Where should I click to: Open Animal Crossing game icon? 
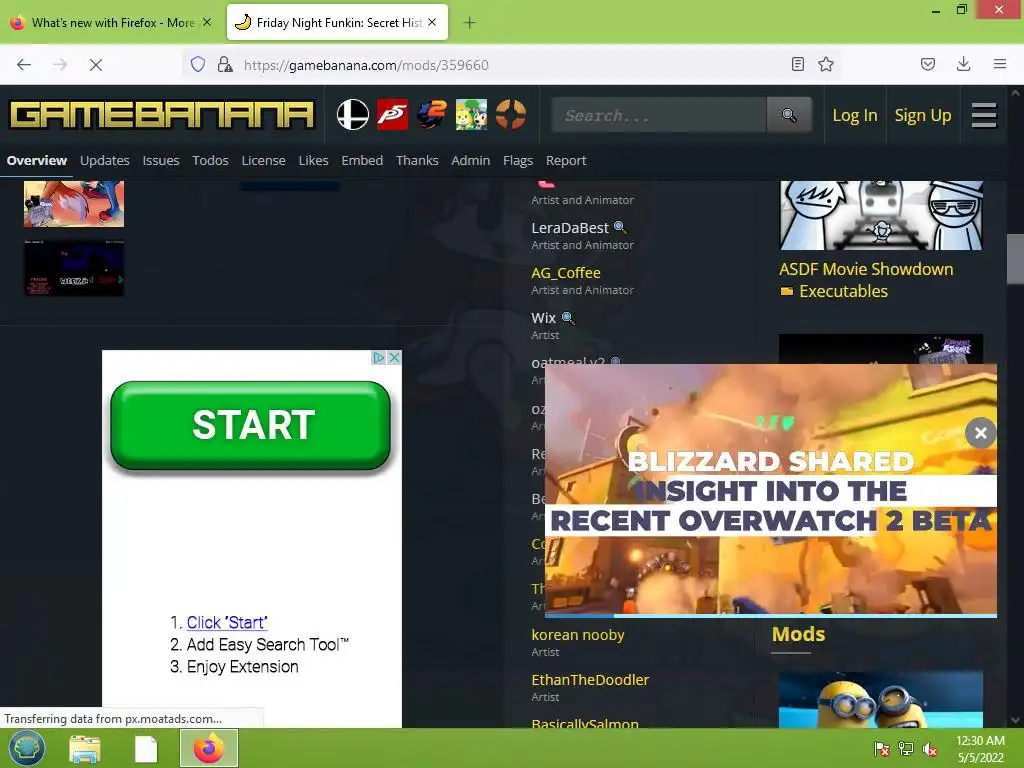click(x=472, y=115)
